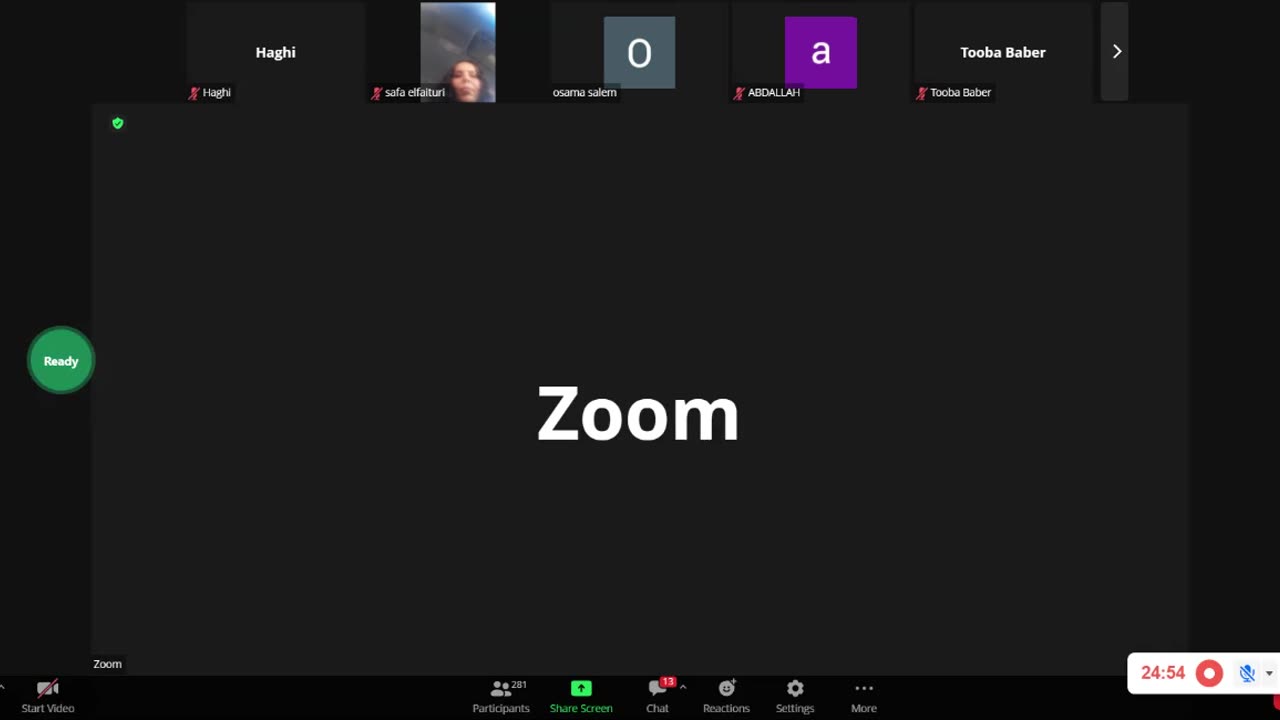This screenshot has height=720, width=1280.
Task: Open the Participants panel
Action: point(501,697)
